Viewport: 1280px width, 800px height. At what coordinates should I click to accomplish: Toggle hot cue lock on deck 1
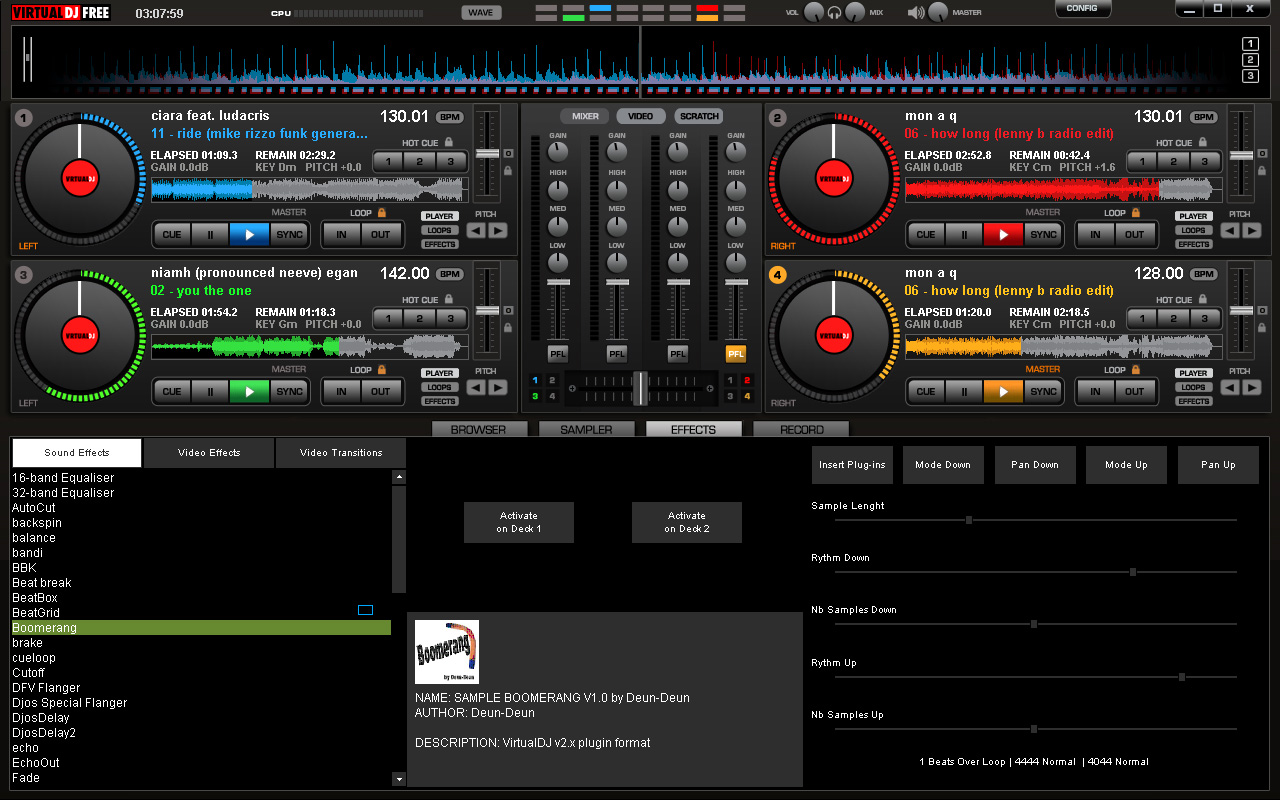point(448,143)
